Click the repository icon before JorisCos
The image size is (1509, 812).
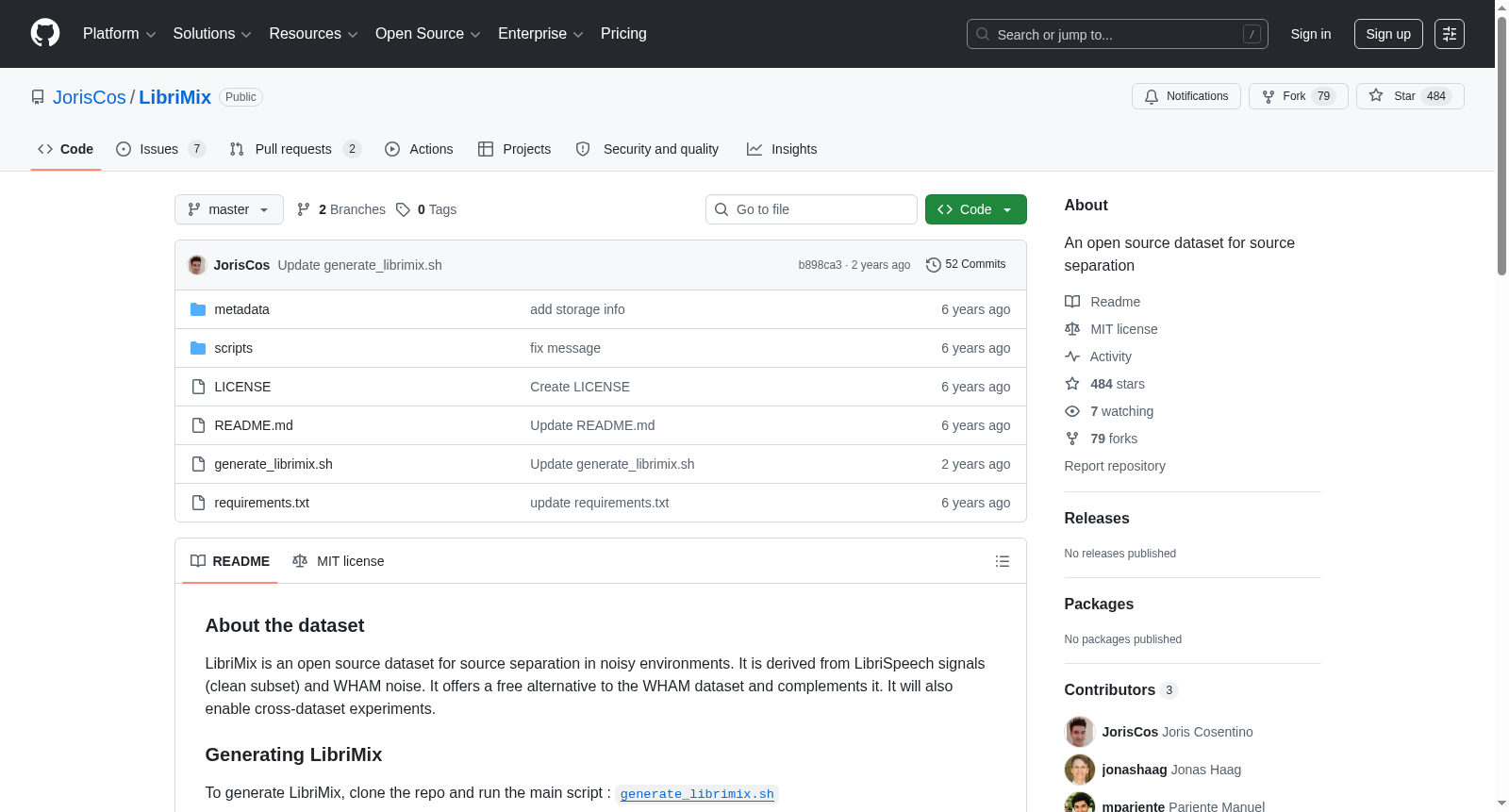pyautogui.click(x=38, y=97)
